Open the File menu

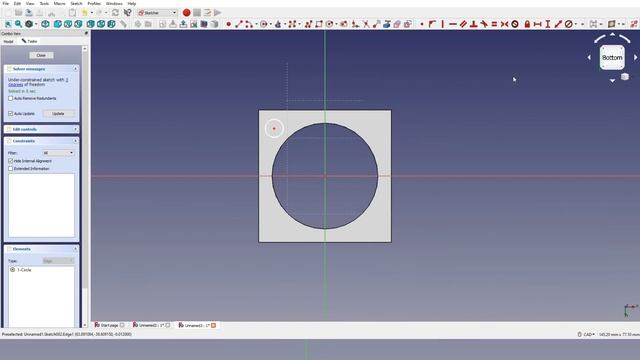[x=6, y=3]
